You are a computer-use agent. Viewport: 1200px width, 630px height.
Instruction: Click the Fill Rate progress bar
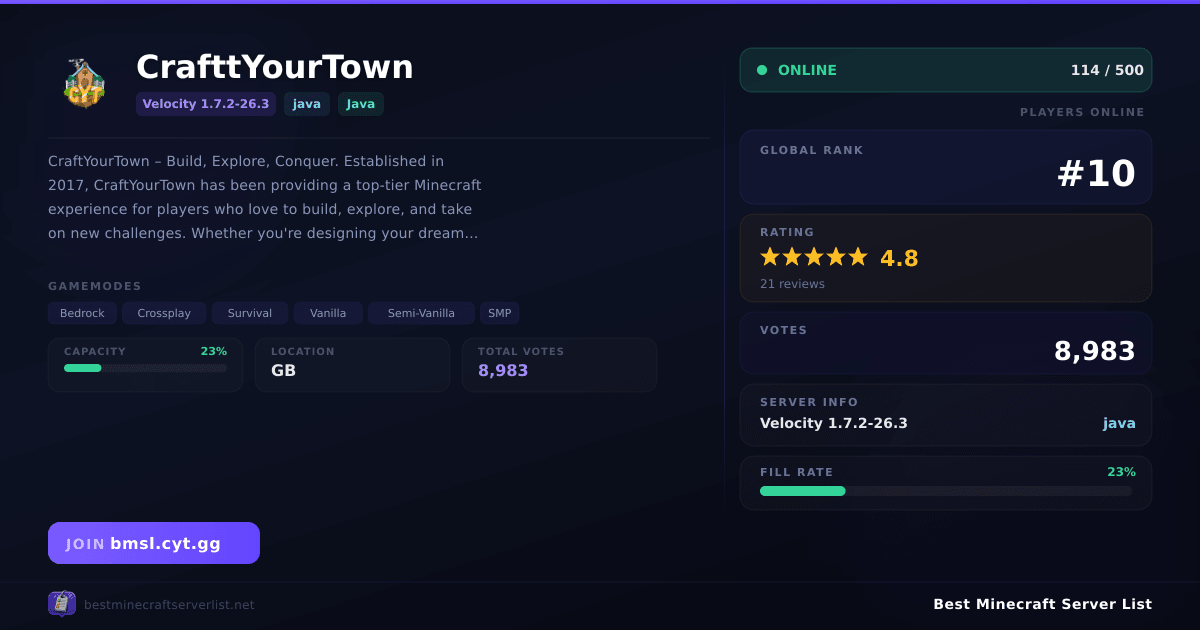point(946,491)
